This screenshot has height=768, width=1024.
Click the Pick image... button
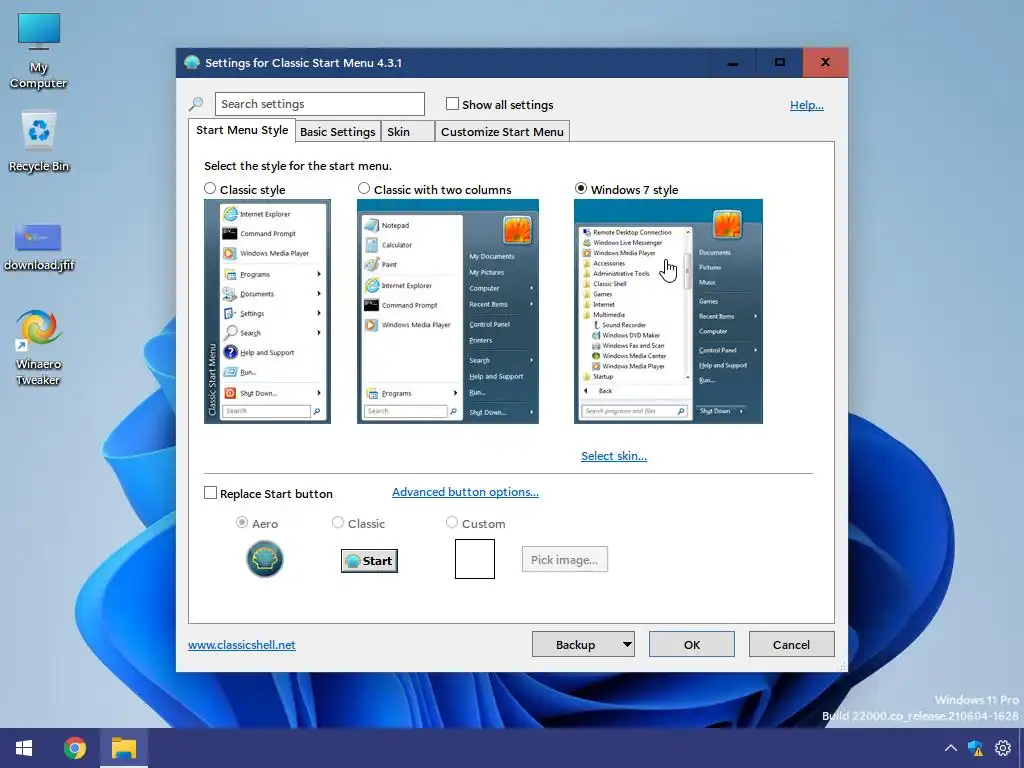coord(565,560)
